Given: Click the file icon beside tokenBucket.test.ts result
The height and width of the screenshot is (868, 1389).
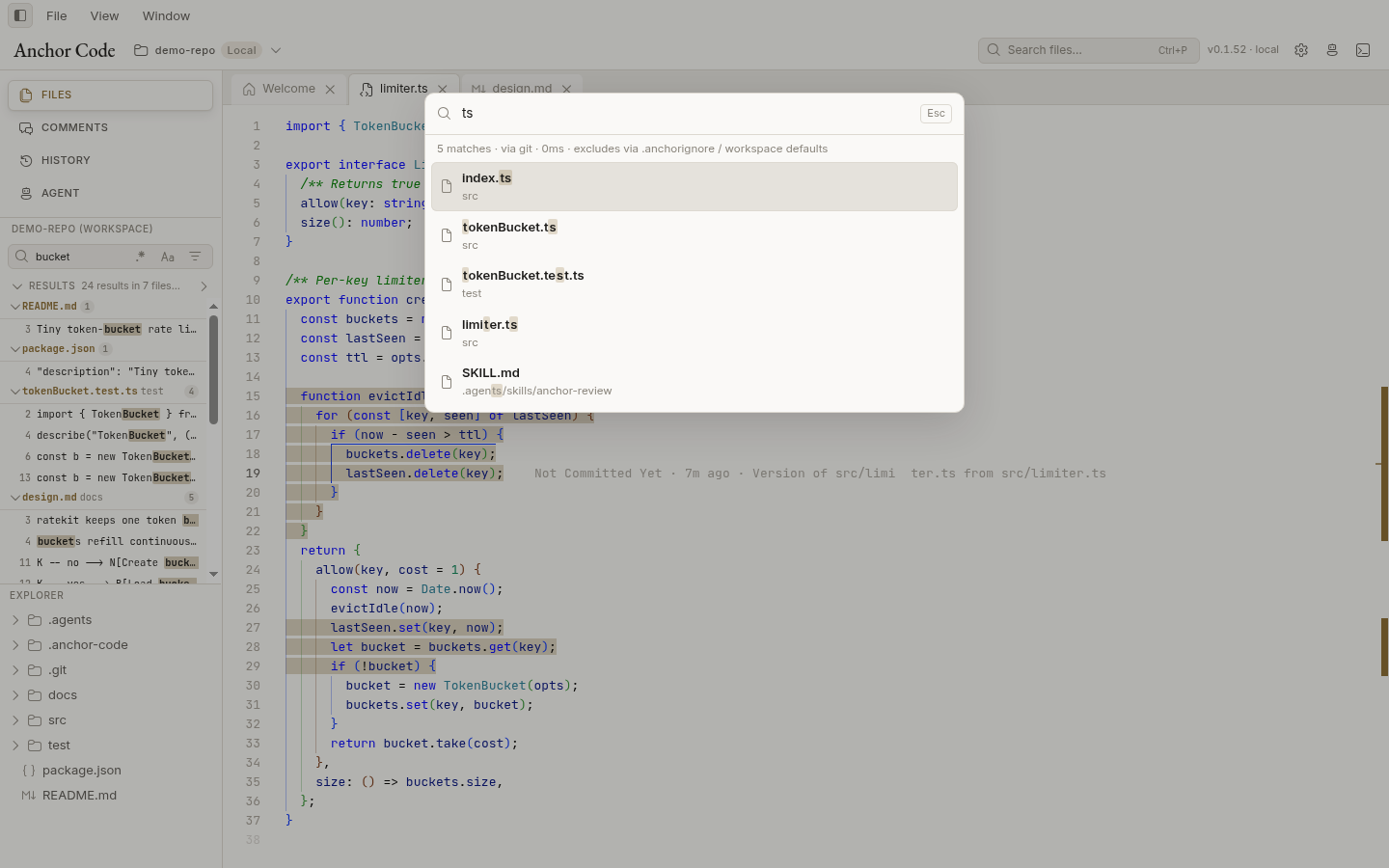Looking at the screenshot, I should click(447, 285).
